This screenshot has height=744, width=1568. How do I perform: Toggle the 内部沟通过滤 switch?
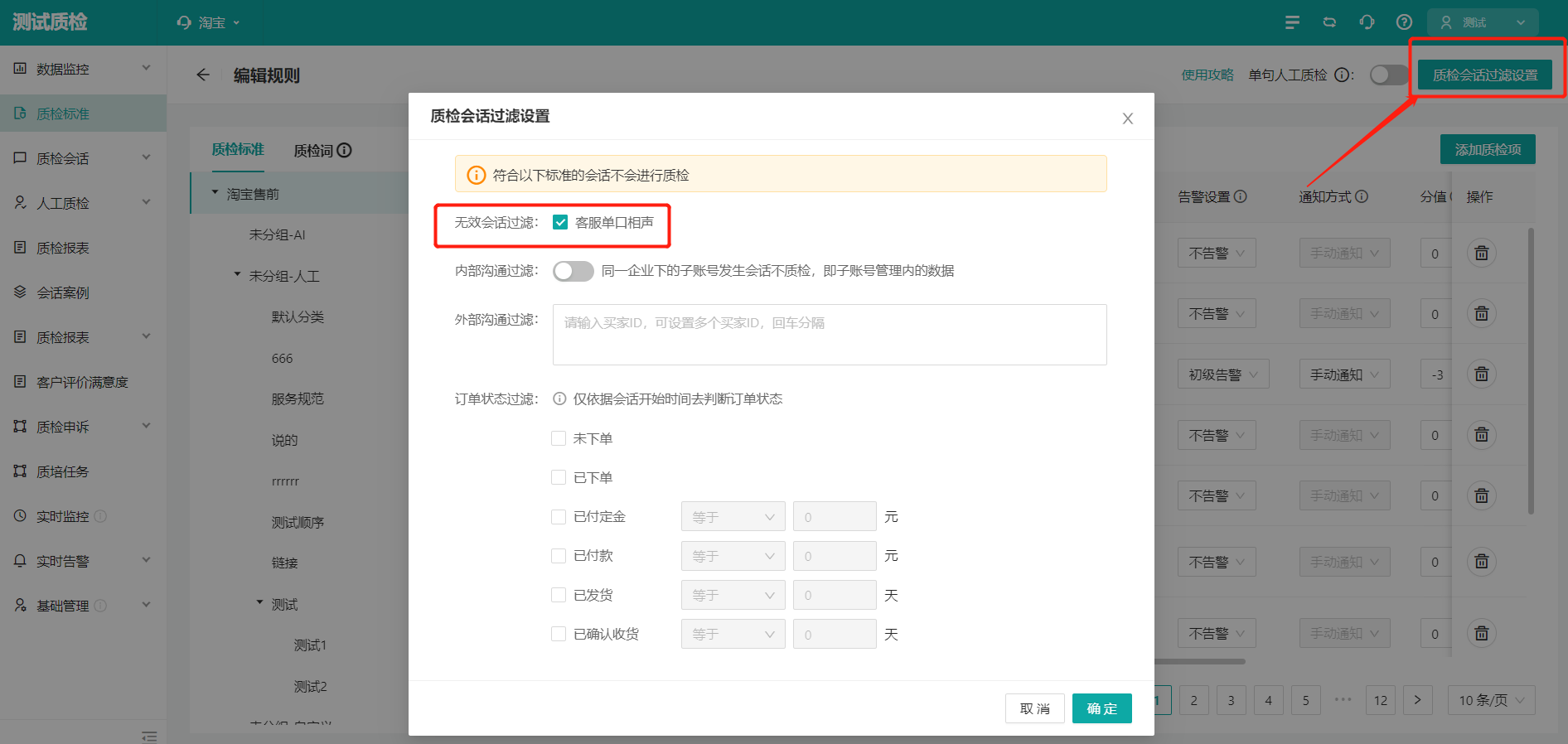tap(573, 271)
